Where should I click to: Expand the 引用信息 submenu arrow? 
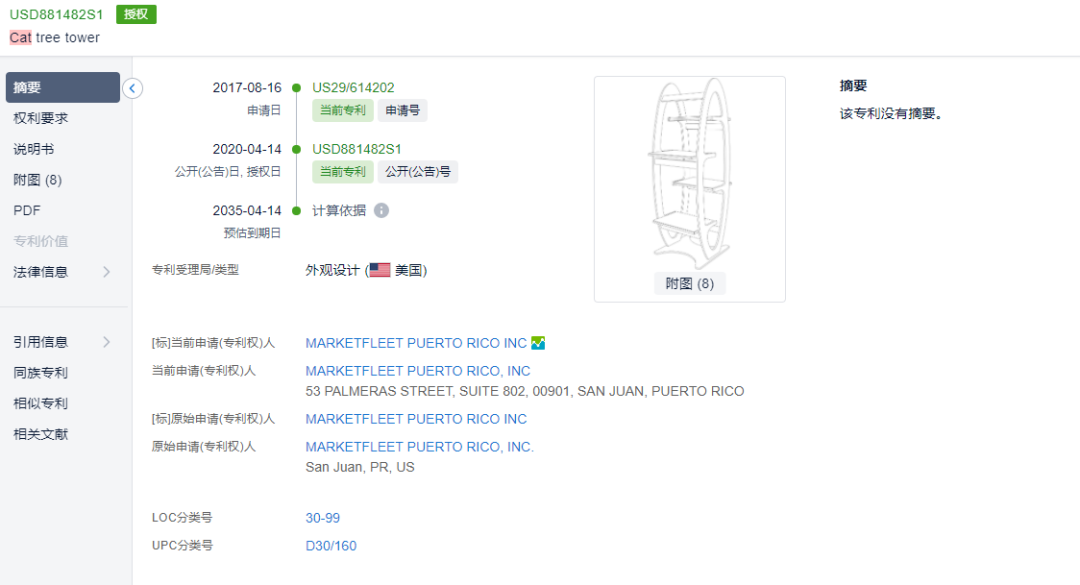click(x=107, y=342)
